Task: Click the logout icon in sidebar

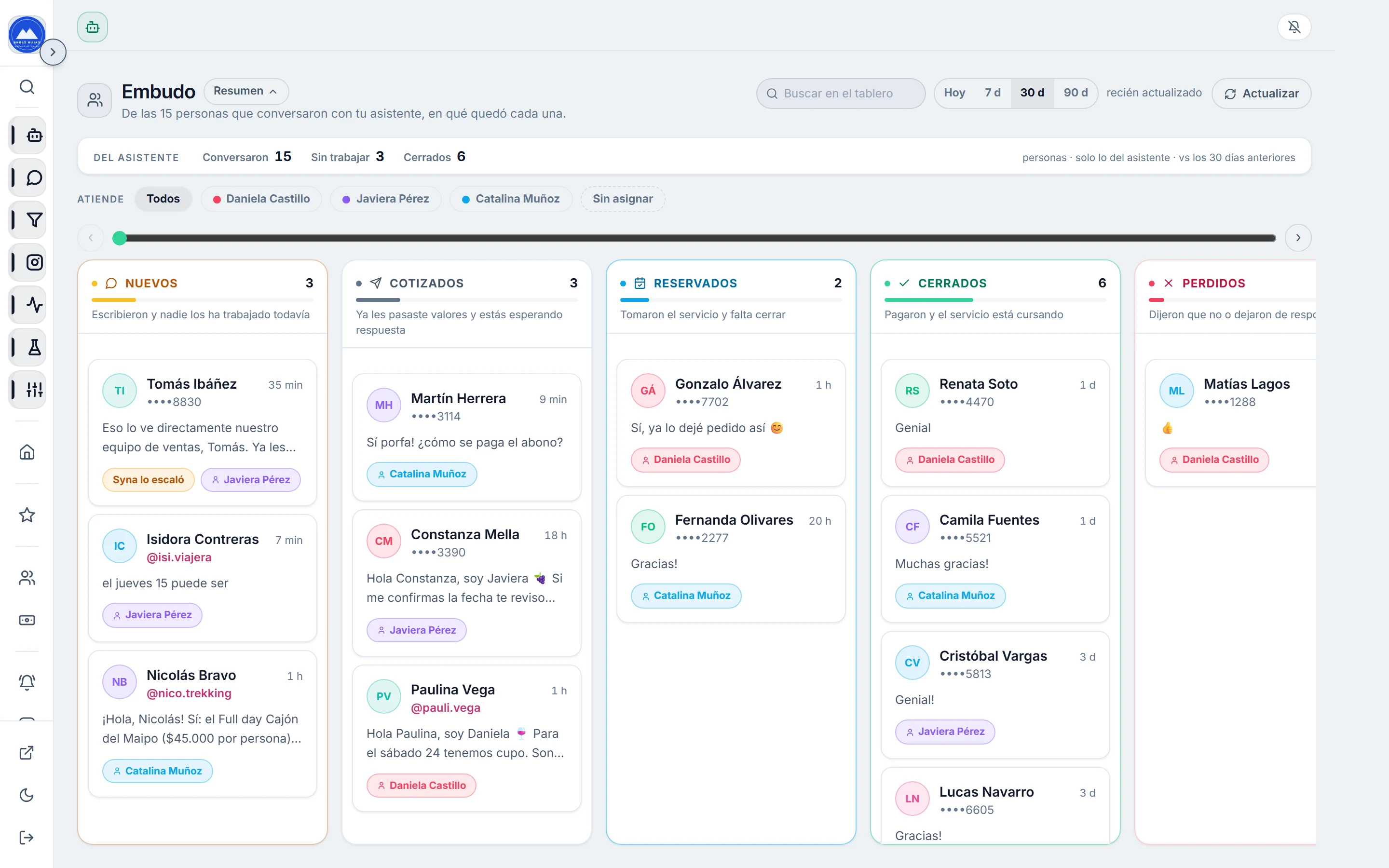Action: coord(27,838)
